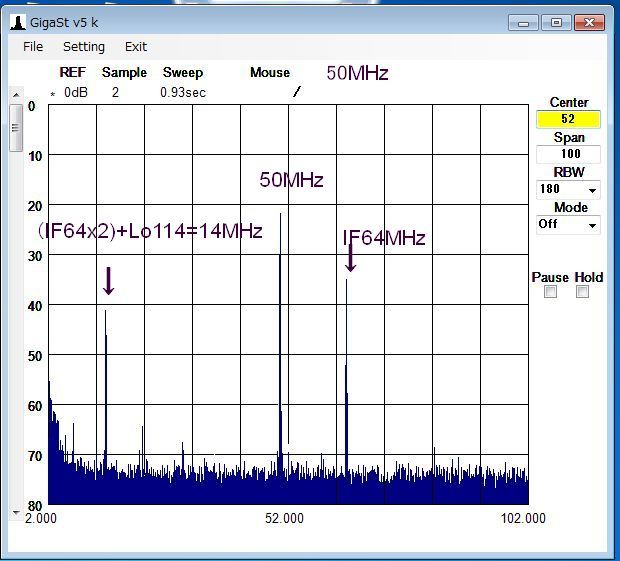The height and width of the screenshot is (561, 620).
Task: Click the REF 0dB value
Action: pyautogui.click(x=76, y=93)
